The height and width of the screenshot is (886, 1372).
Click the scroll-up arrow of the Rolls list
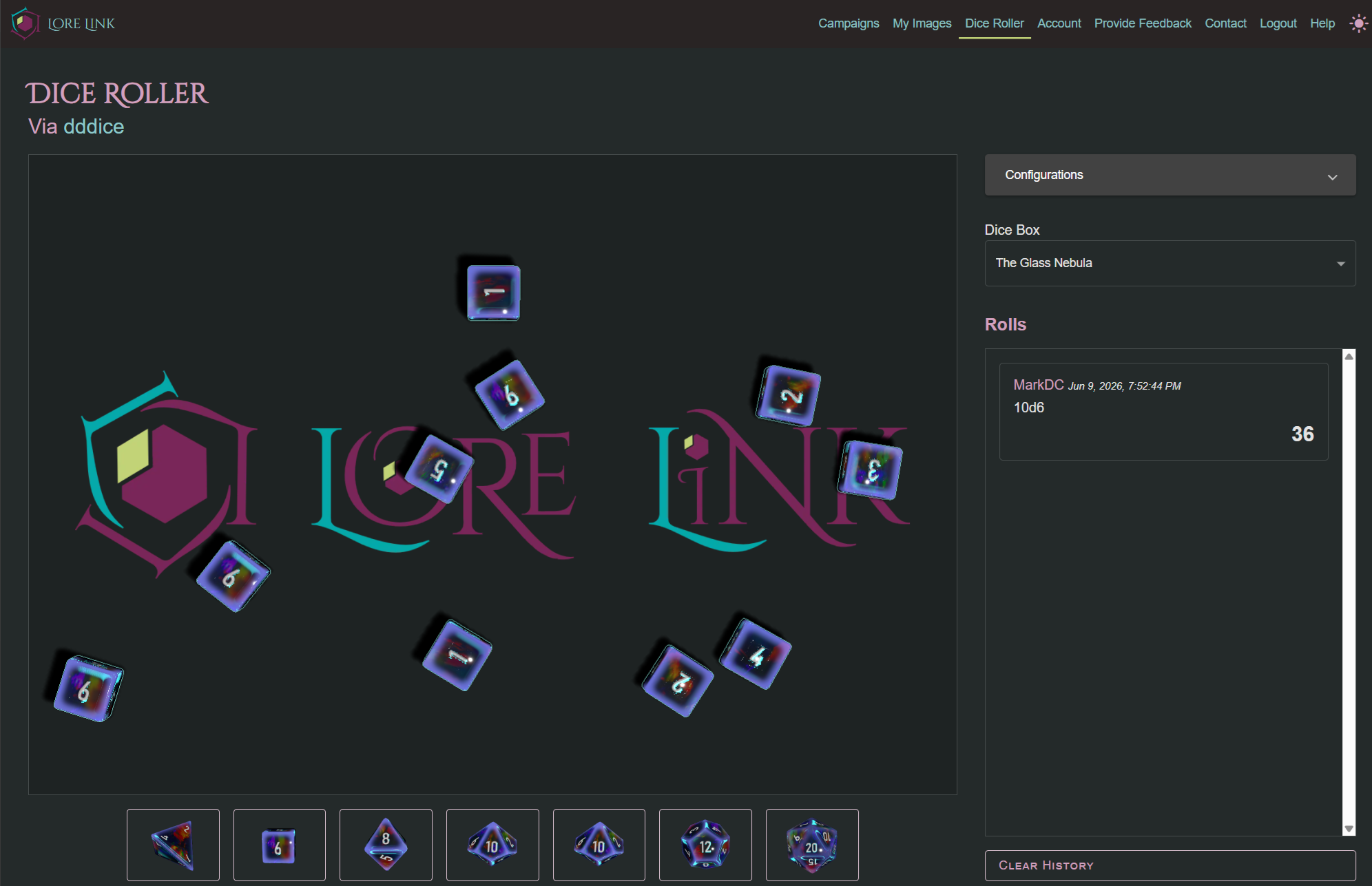click(x=1349, y=356)
